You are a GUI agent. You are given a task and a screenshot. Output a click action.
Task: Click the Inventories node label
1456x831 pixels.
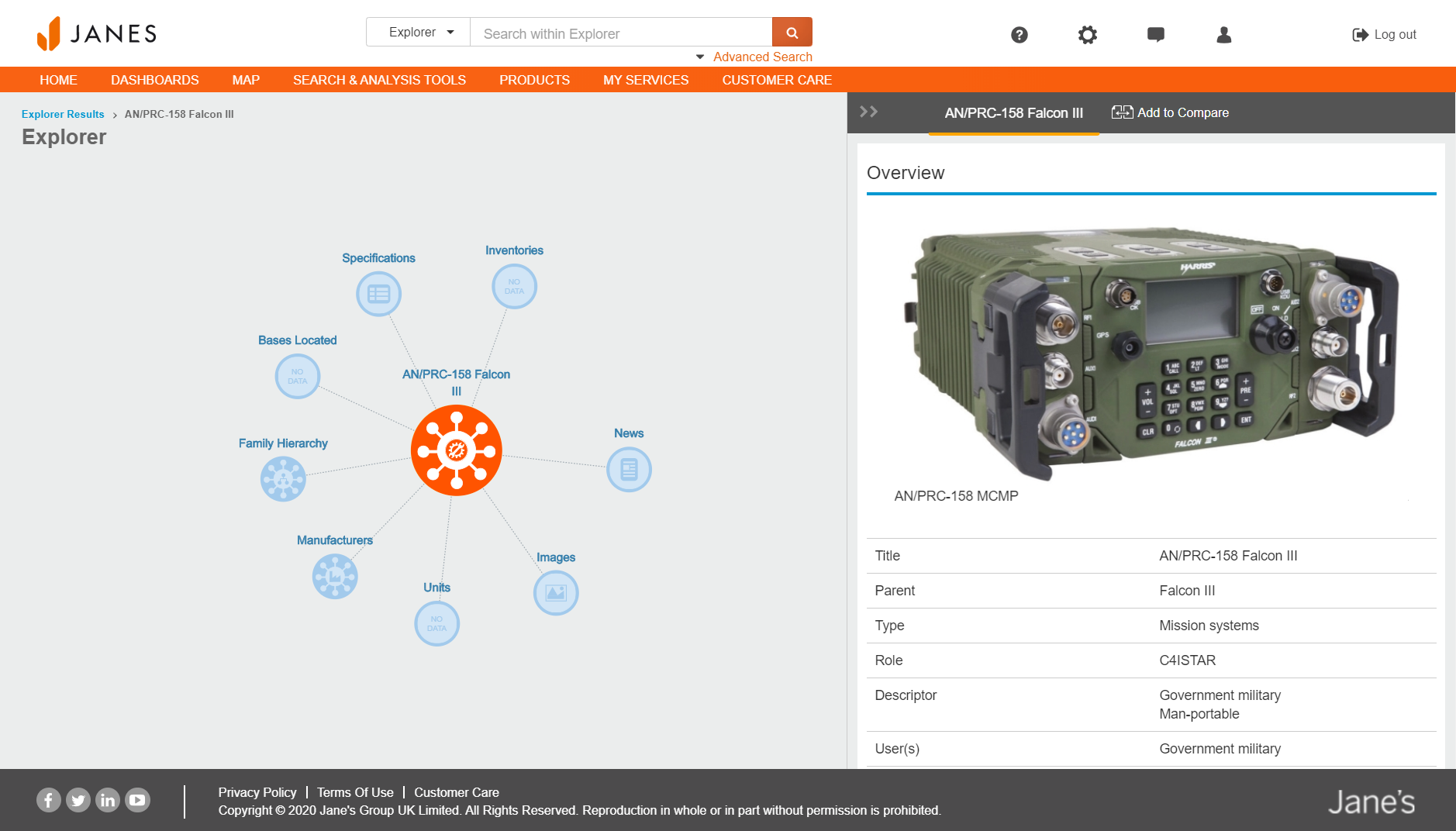(x=514, y=250)
